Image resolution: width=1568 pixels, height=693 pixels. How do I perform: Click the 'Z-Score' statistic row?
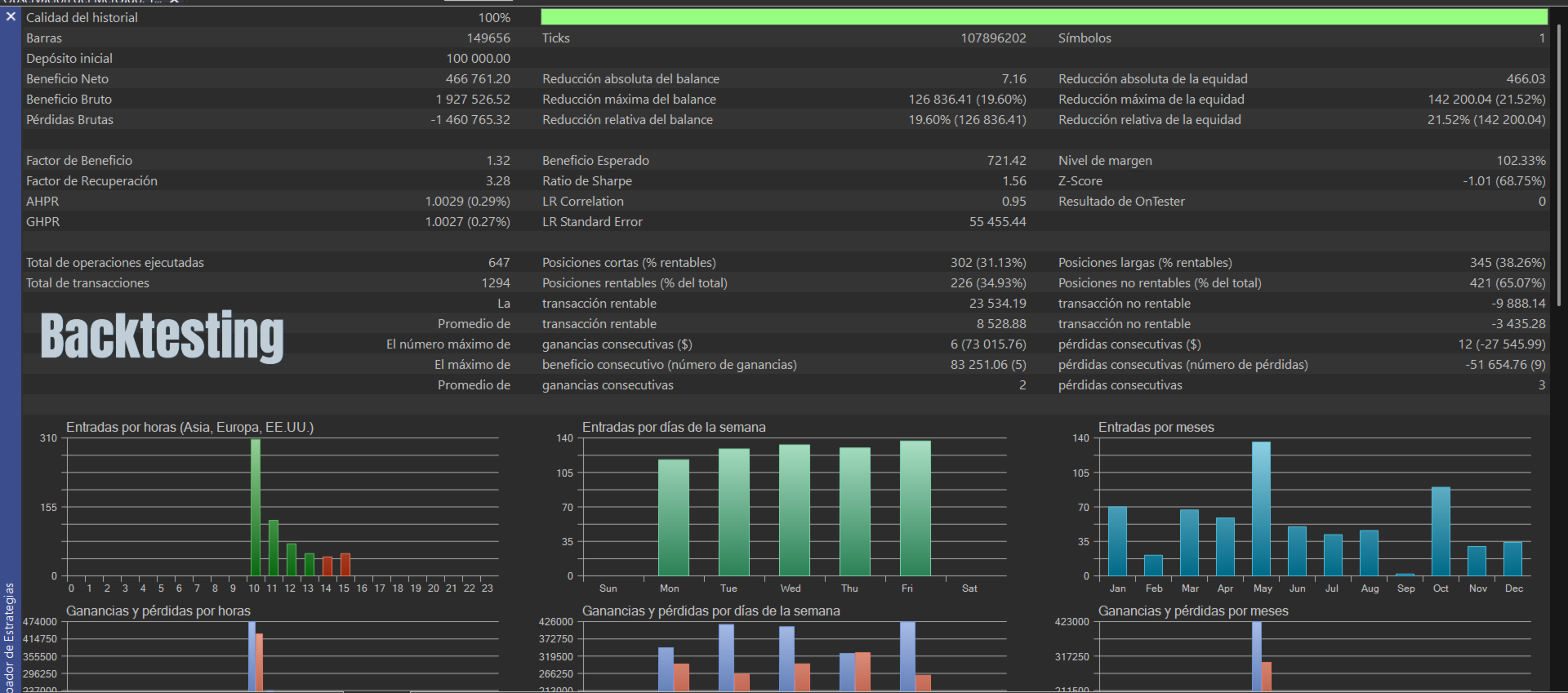coord(1080,181)
